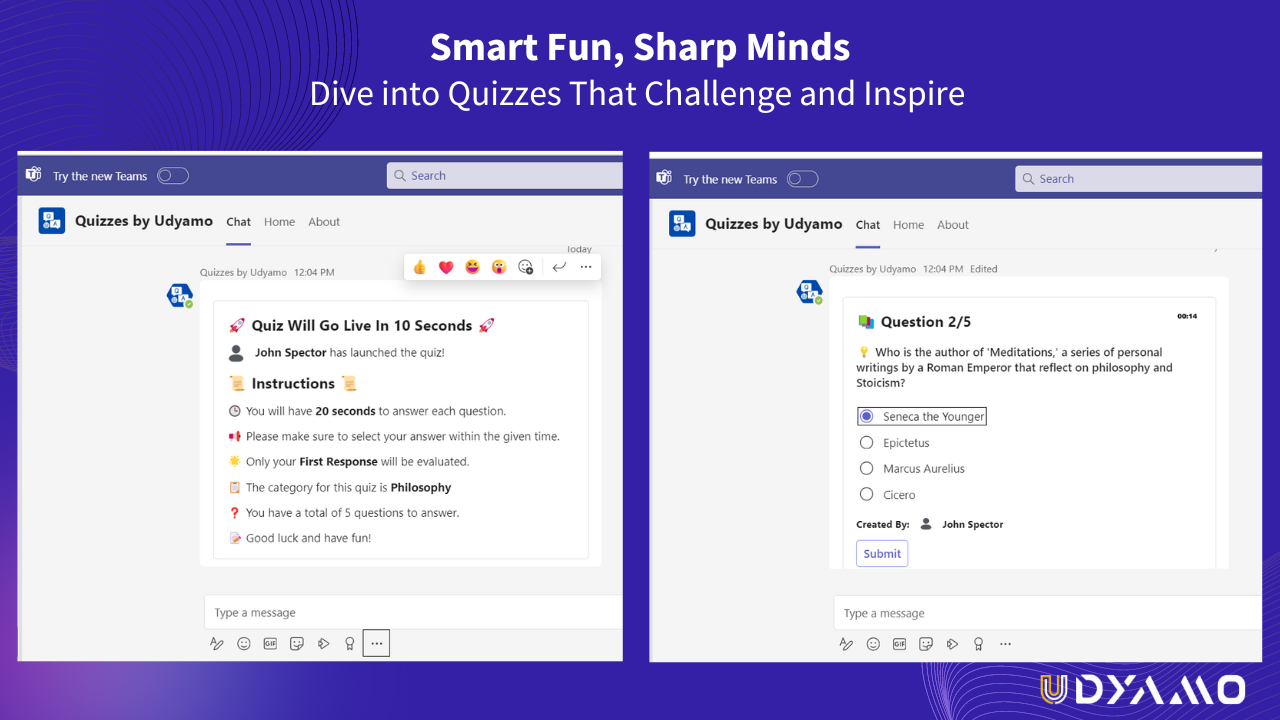Select Marcus Aurelius answer option
The image size is (1280, 720).
[x=912, y=468]
